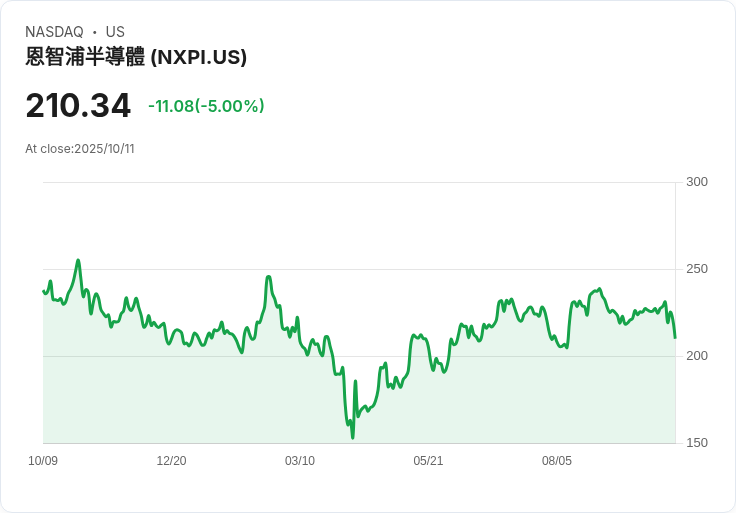This screenshot has width=736, height=513.
Task: Click the US market label
Action: click(x=115, y=32)
